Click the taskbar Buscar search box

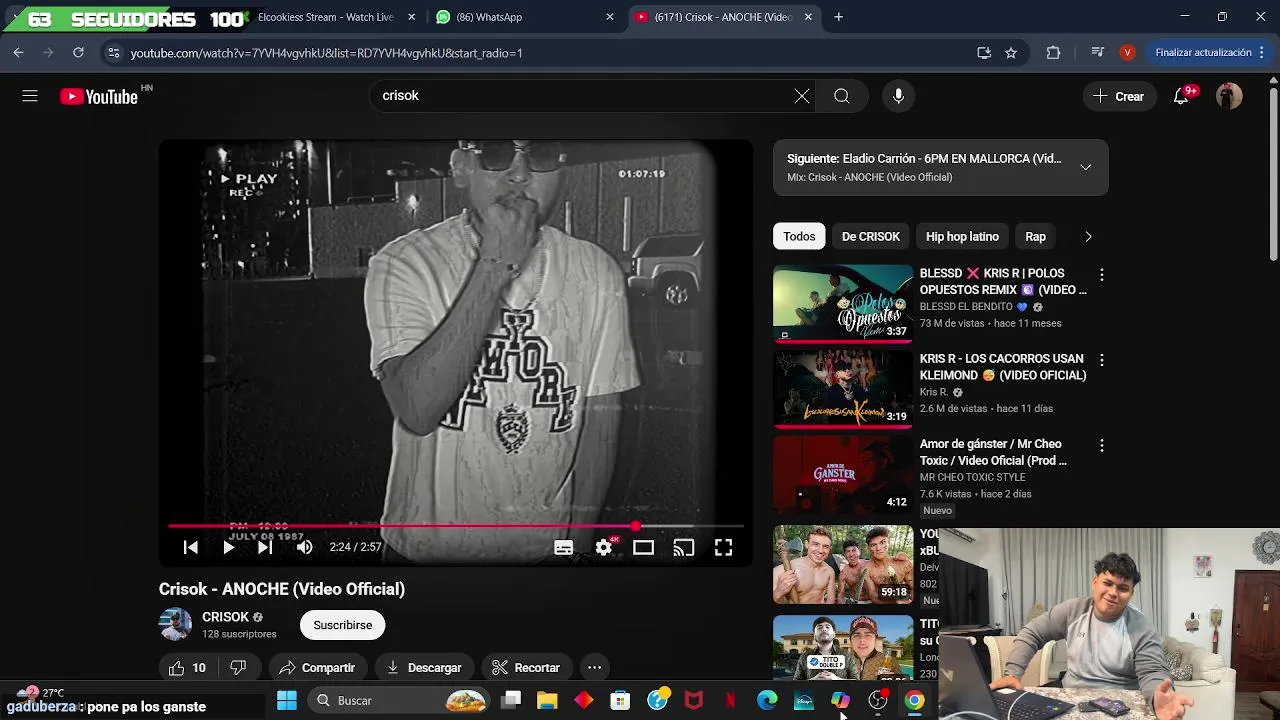[398, 701]
